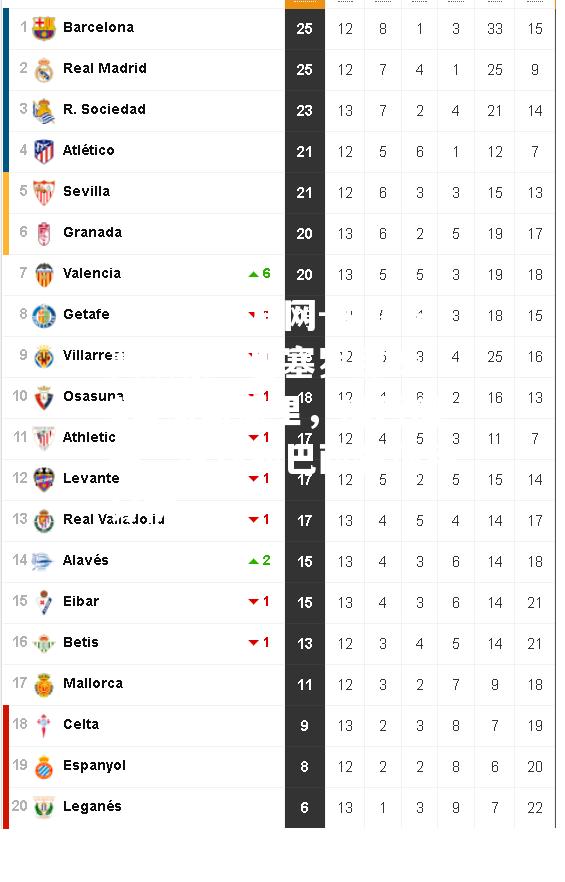The width and height of the screenshot is (565, 882).
Task: Open the Granada team page
Action: (92, 232)
